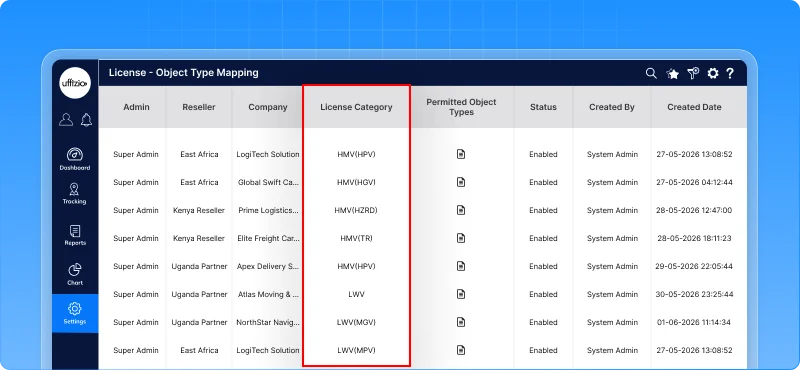Sort by the Reseller column header
The height and width of the screenshot is (370, 800).
pyautogui.click(x=199, y=107)
